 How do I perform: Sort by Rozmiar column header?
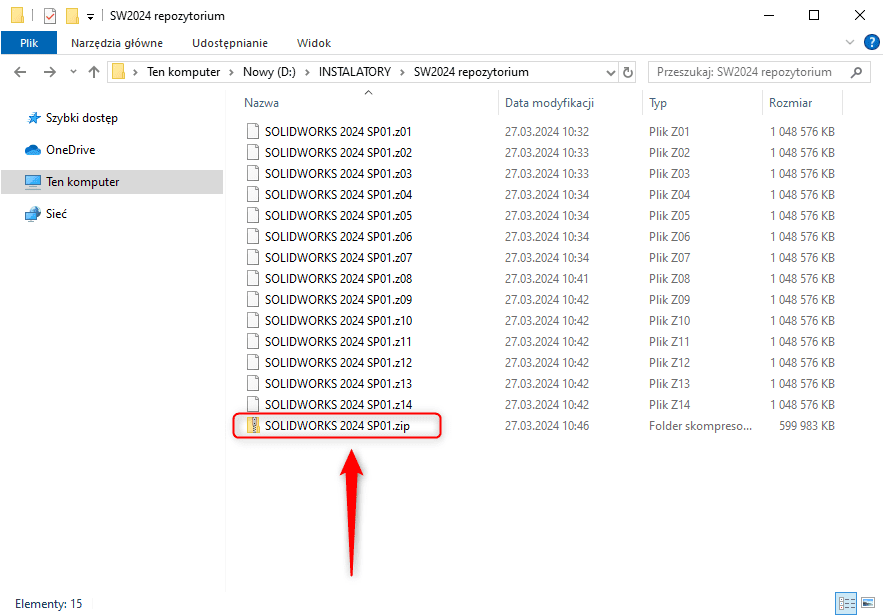(790, 103)
